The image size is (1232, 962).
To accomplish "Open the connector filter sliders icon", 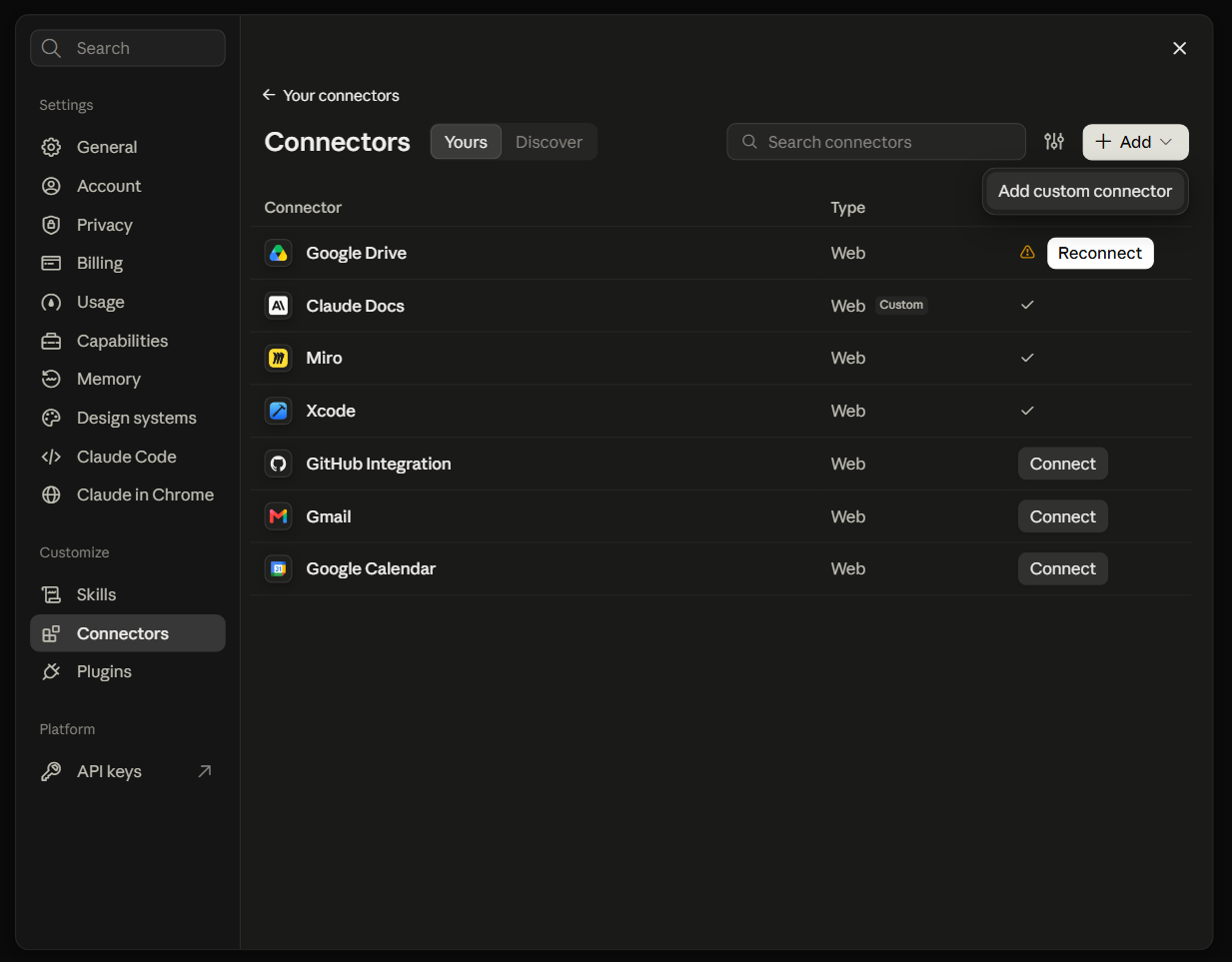I will 1054,142.
